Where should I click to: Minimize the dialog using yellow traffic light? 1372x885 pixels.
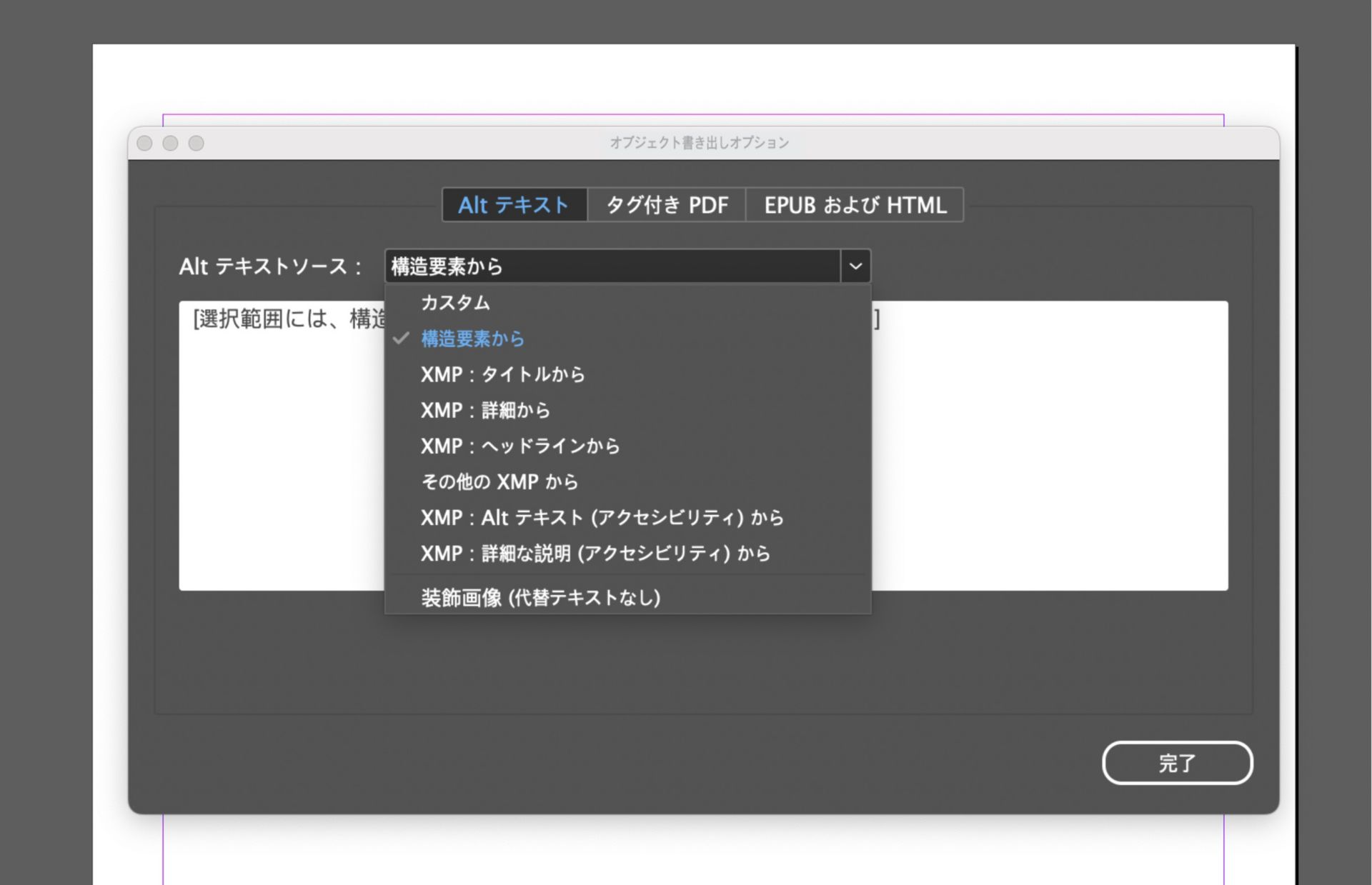171,143
